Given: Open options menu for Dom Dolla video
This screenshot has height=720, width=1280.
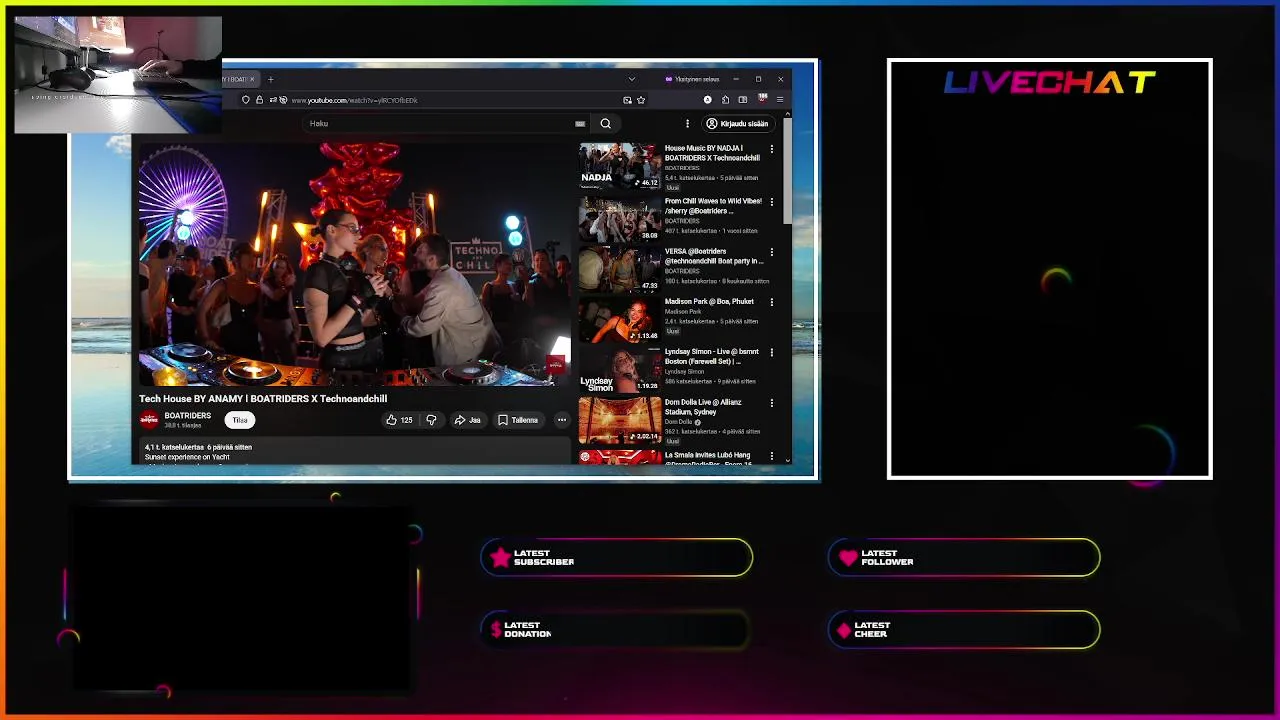Looking at the screenshot, I should point(771,403).
